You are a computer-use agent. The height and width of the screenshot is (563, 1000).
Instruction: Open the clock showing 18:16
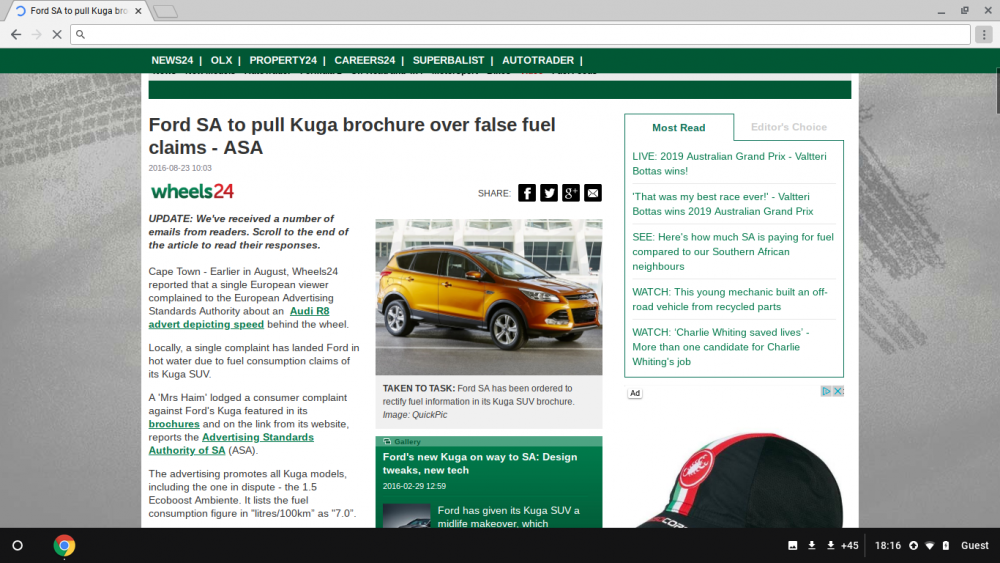[888, 546]
